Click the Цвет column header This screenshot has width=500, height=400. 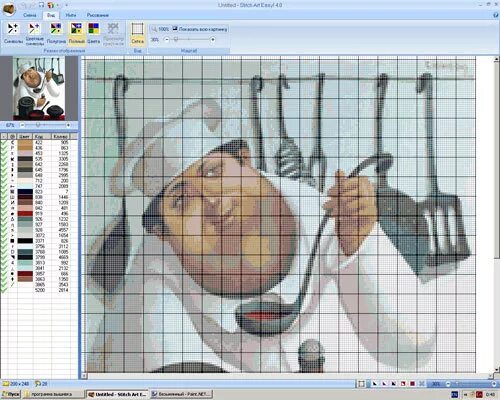(25, 136)
